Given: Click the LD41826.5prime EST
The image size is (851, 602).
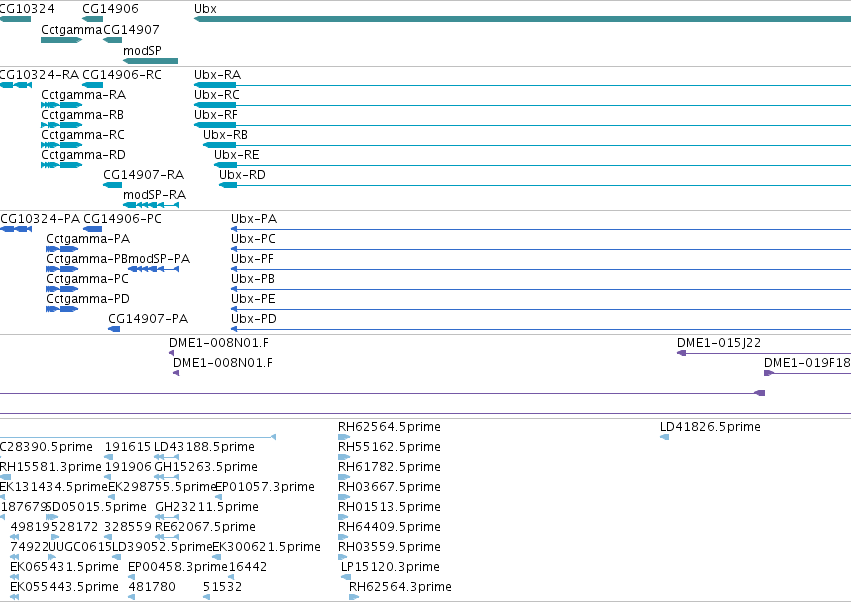Looking at the screenshot, I should [664, 437].
